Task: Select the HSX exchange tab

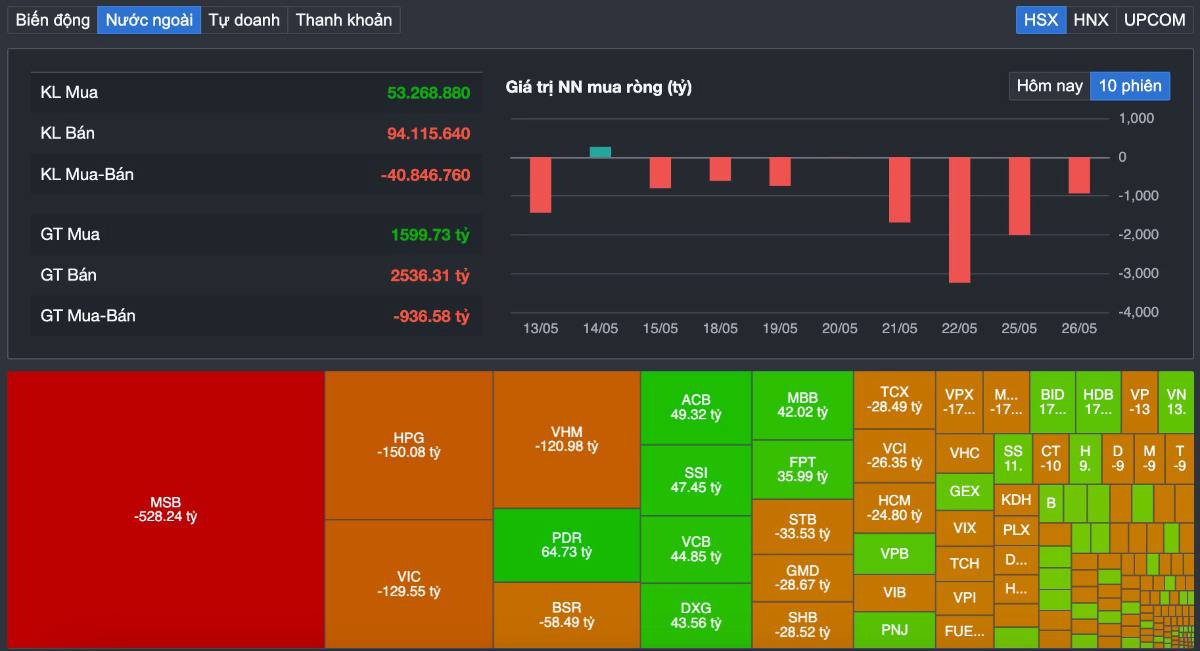Action: pyautogui.click(x=1041, y=19)
